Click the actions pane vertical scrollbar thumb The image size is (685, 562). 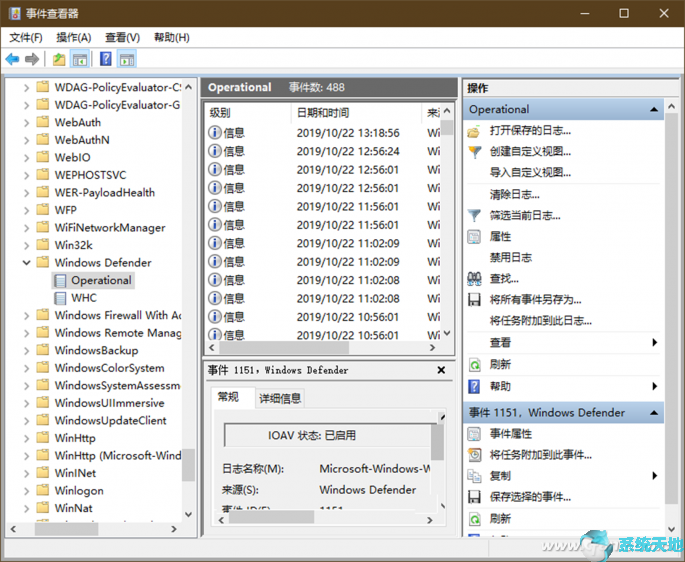point(671,309)
